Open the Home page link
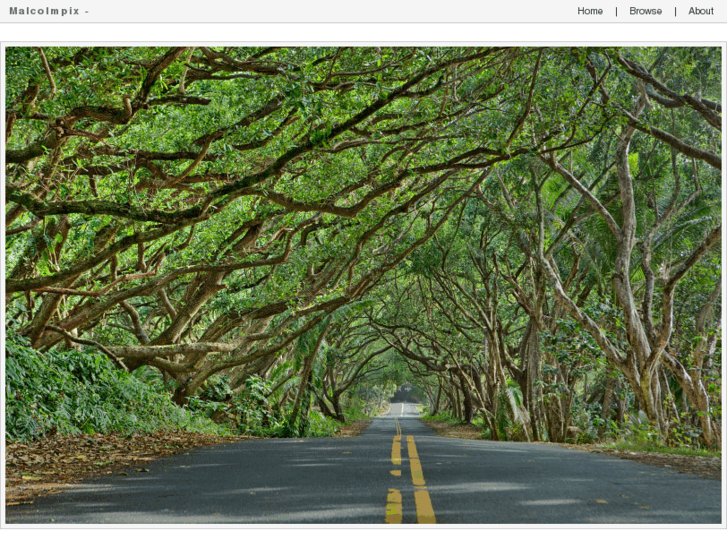The height and width of the screenshot is (545, 727). click(x=590, y=11)
